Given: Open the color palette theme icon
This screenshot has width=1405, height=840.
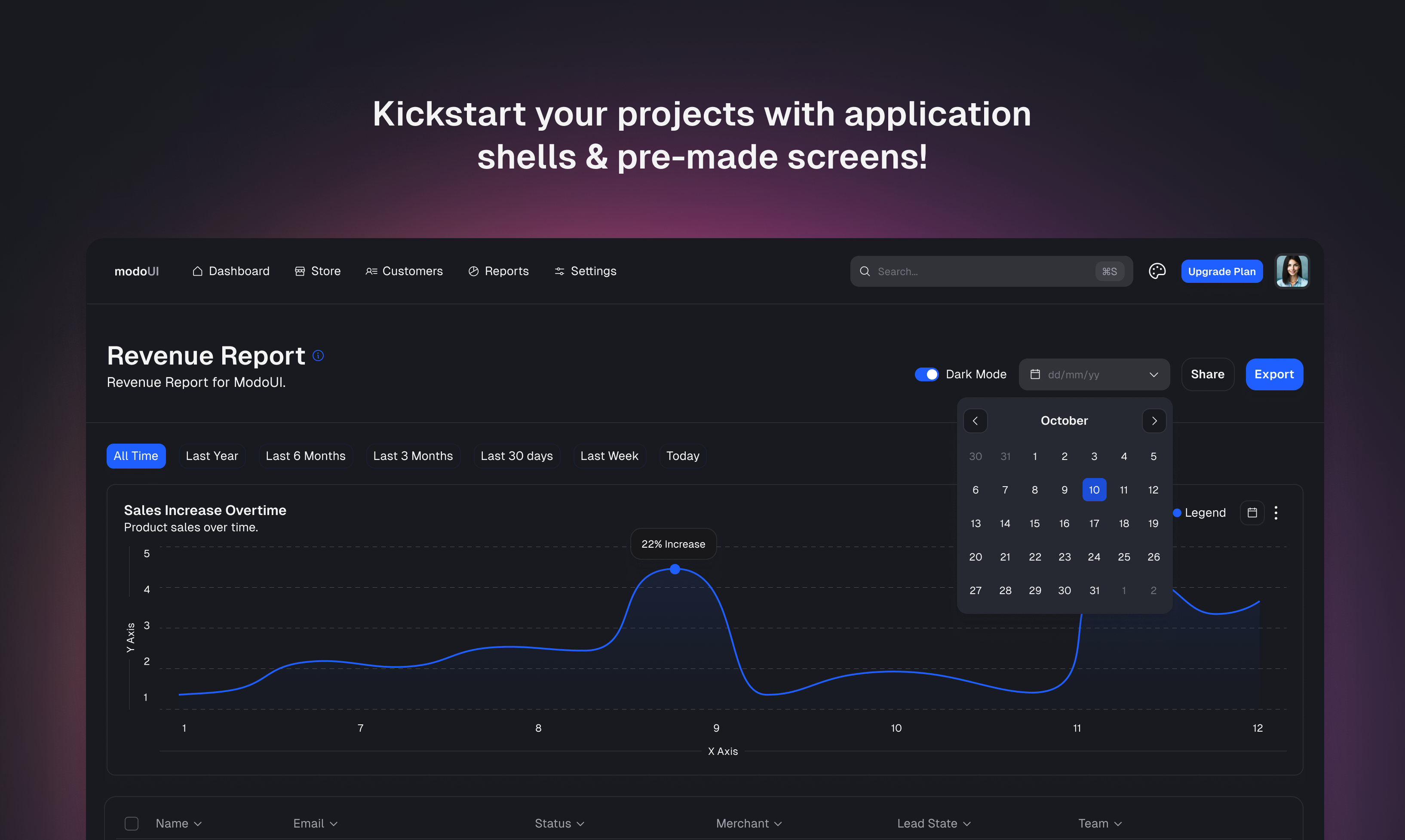Looking at the screenshot, I should click(1157, 271).
